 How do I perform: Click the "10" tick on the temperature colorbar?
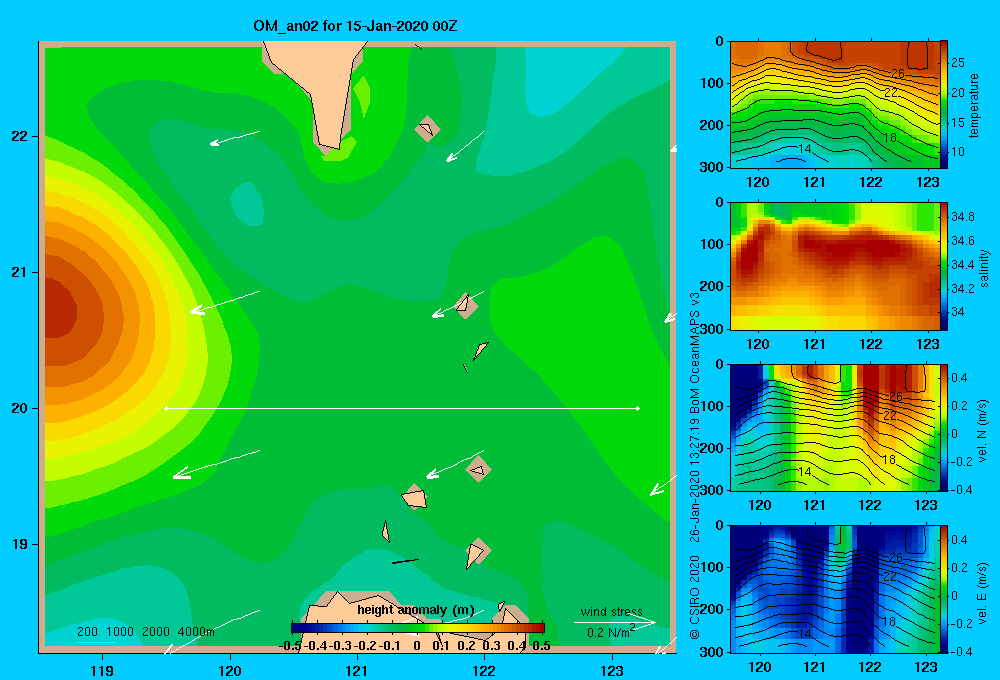click(958, 152)
